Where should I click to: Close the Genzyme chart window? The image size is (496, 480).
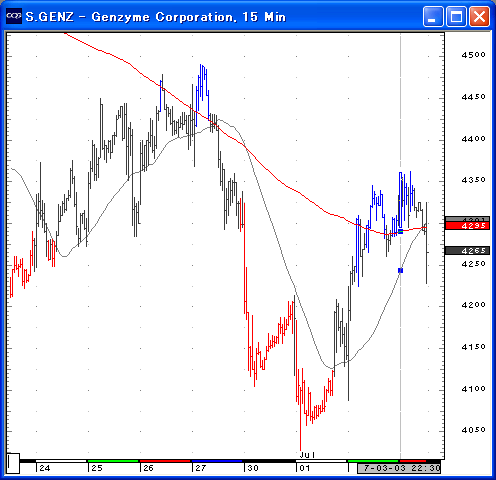tap(479, 16)
